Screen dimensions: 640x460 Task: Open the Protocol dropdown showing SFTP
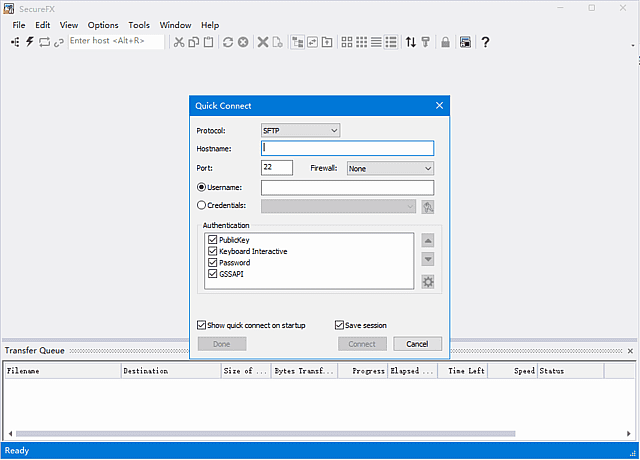pos(300,130)
